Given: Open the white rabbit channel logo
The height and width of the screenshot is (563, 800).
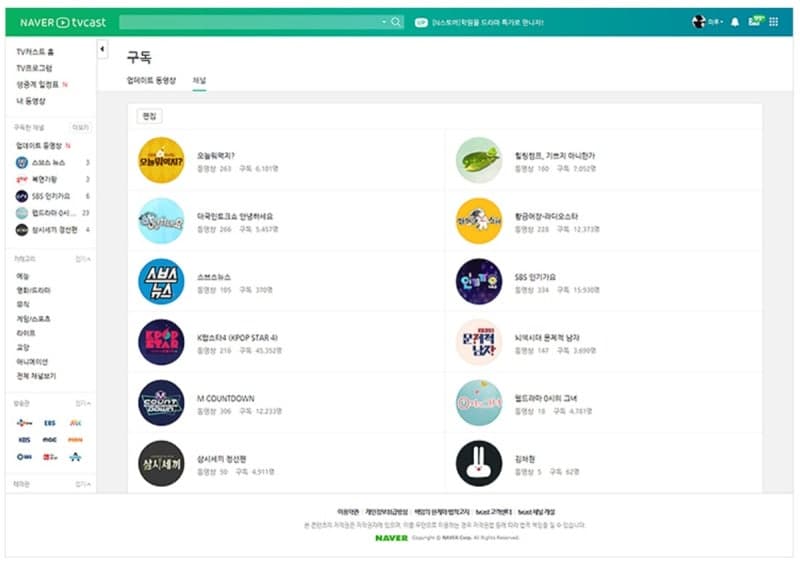Looking at the screenshot, I should point(479,463).
